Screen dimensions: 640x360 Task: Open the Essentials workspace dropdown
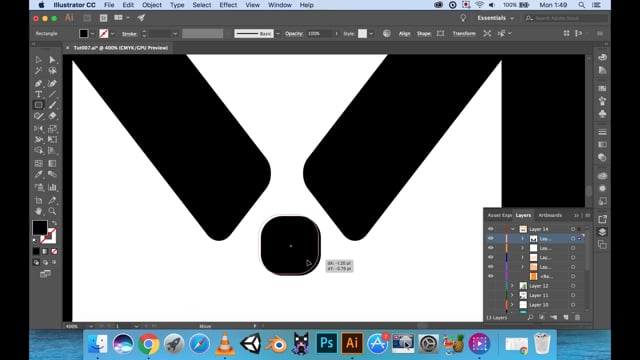pos(496,18)
